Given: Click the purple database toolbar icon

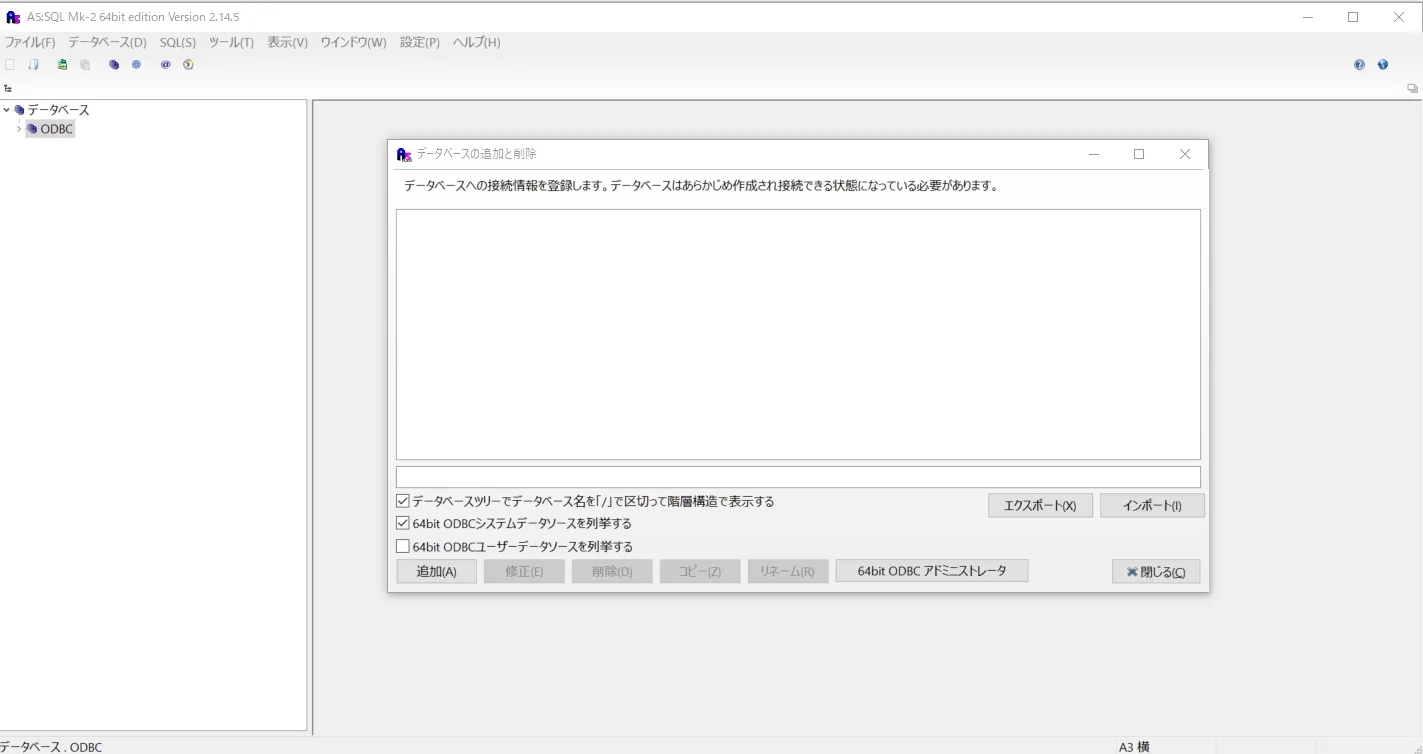Looking at the screenshot, I should pos(113,64).
